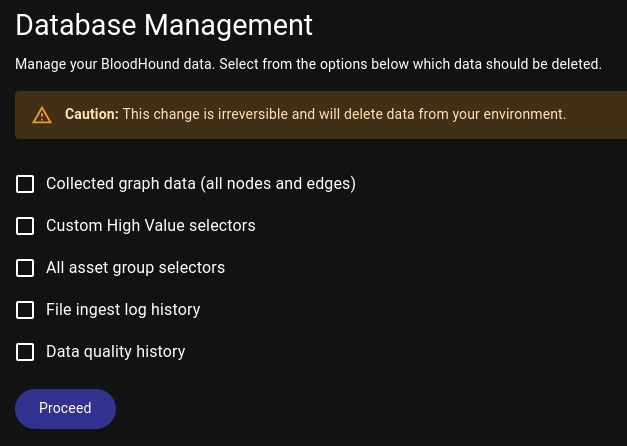Viewport: 627px width, 446px height.
Task: Toggle the File ingest log history checkbox
Action: (x=25, y=310)
